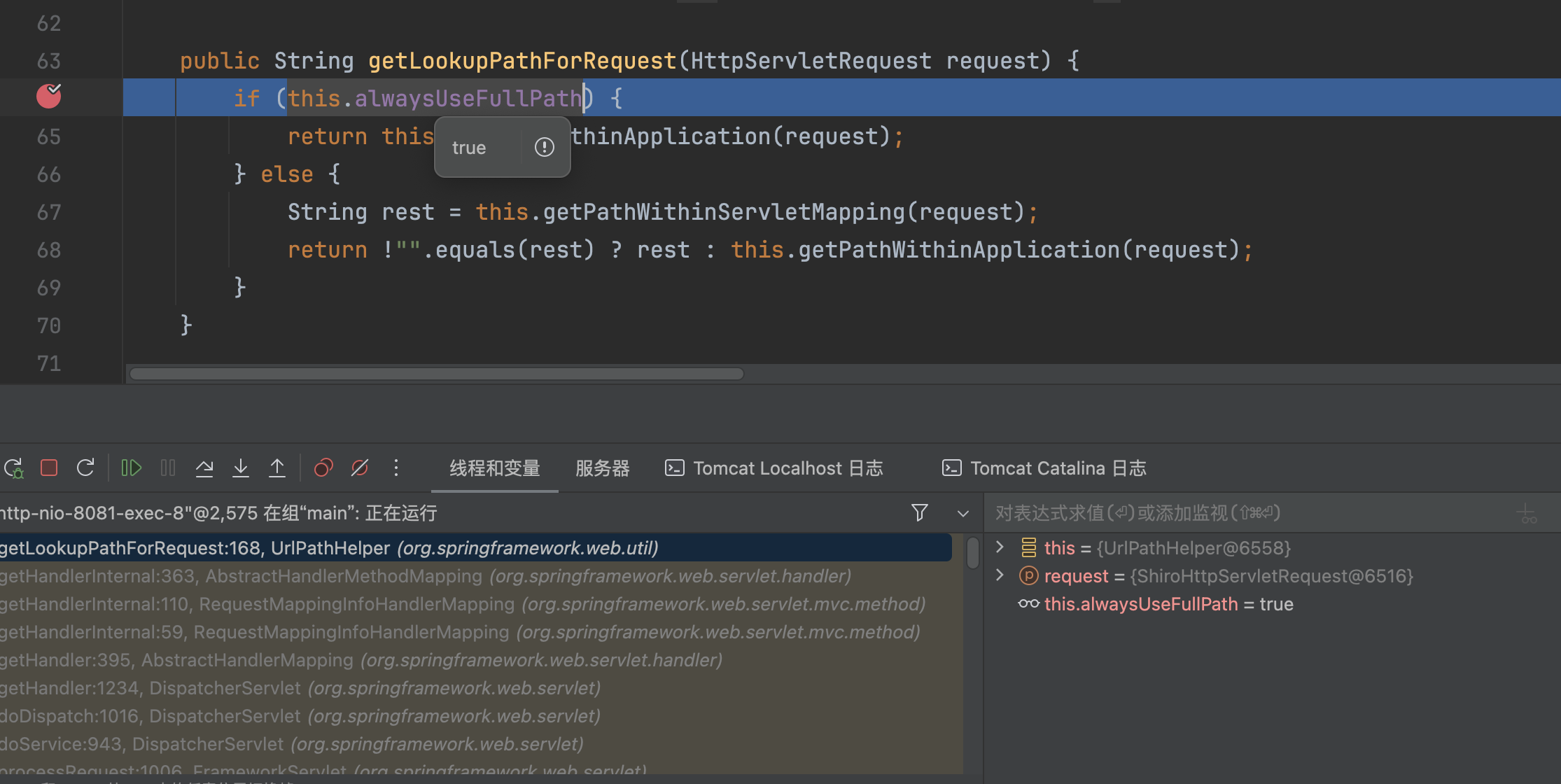Click the Rerun debug icon
The height and width of the screenshot is (784, 1561).
tap(13, 468)
